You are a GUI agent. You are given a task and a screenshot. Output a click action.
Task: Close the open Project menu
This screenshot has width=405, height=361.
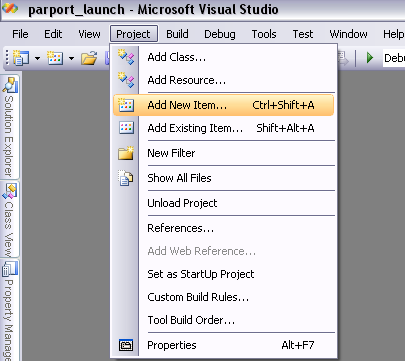pos(134,34)
